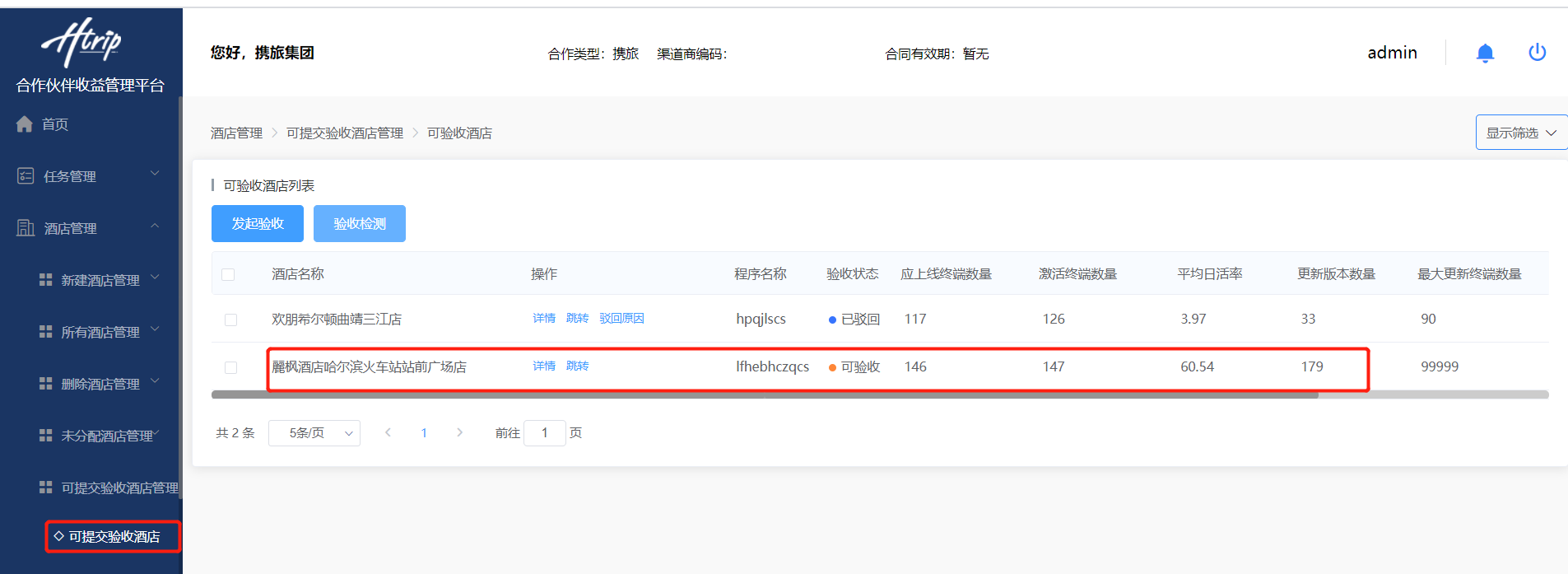
Task: Go to the next page arrow
Action: [x=459, y=432]
